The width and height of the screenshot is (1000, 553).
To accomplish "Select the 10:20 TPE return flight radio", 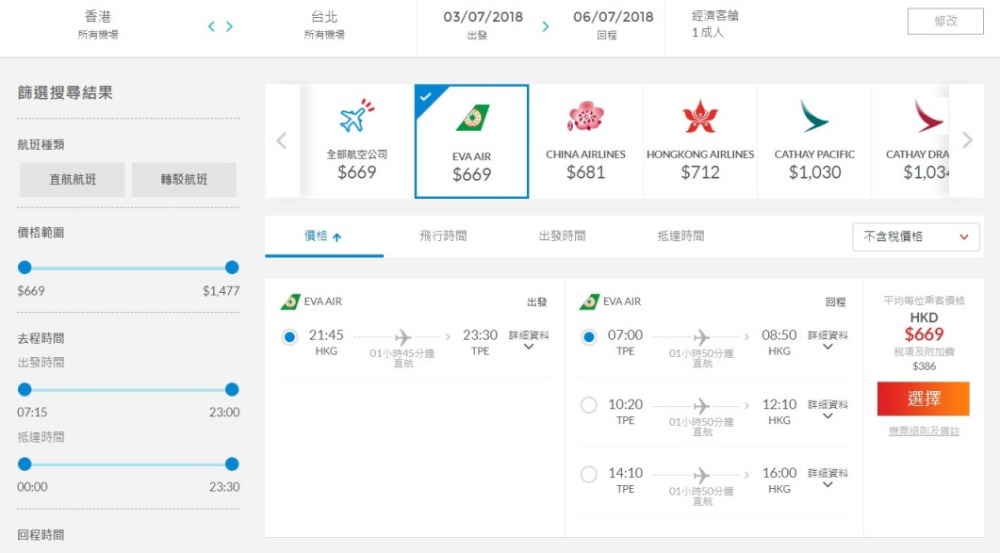I will pyautogui.click(x=589, y=405).
